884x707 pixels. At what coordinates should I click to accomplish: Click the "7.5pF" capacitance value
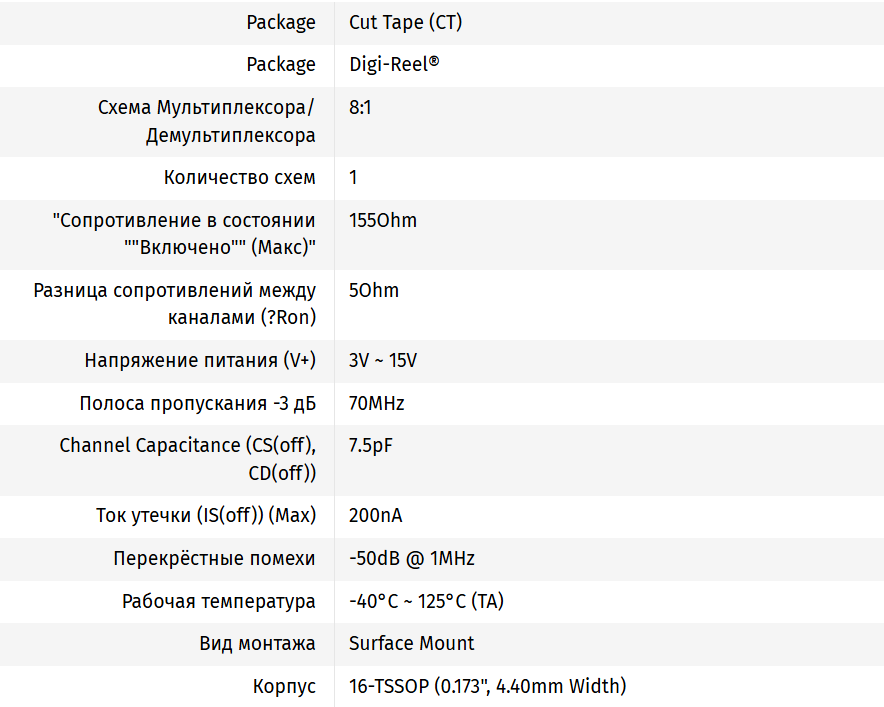[x=371, y=445]
